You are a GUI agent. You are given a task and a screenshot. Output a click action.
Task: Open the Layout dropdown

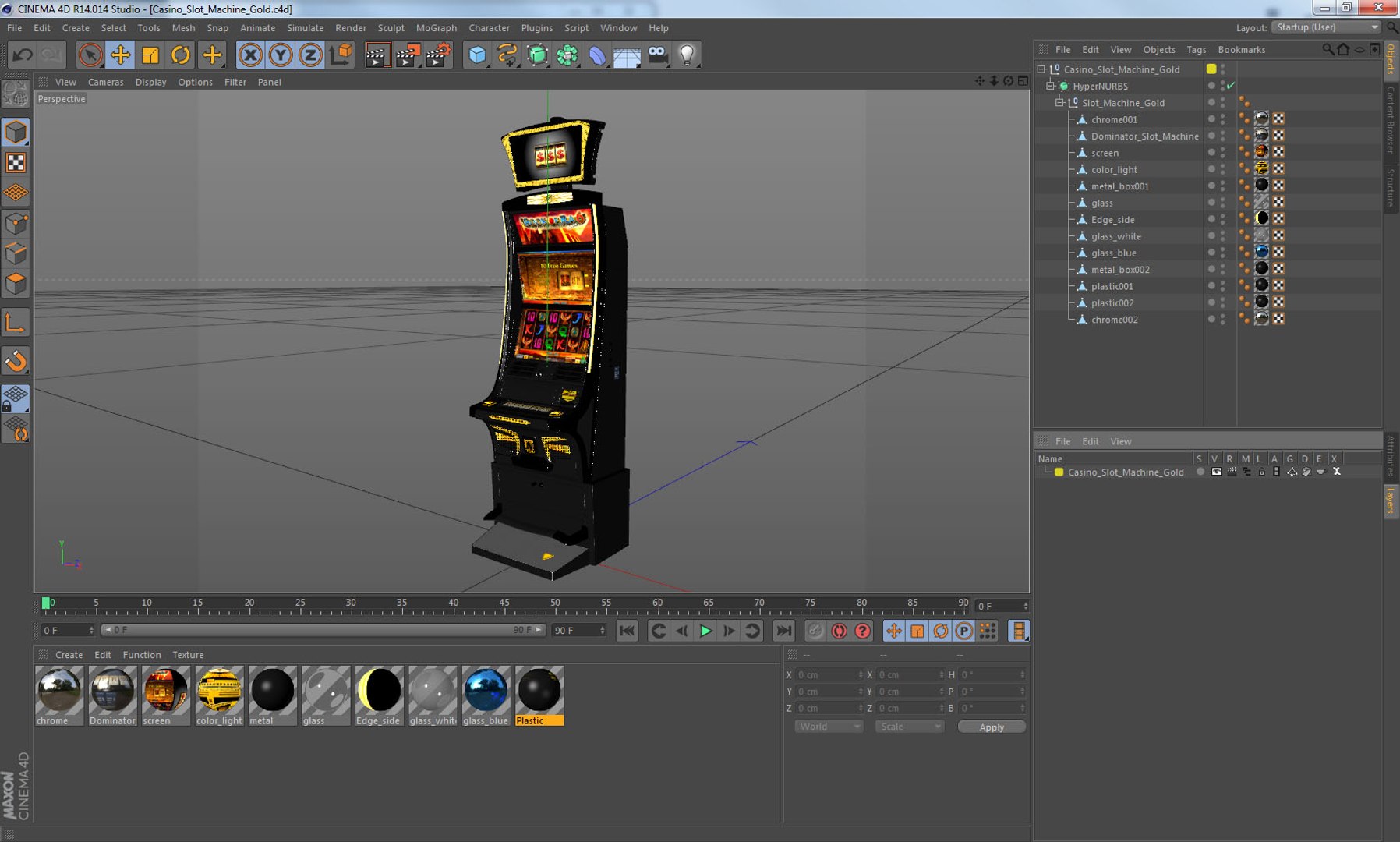1326,27
